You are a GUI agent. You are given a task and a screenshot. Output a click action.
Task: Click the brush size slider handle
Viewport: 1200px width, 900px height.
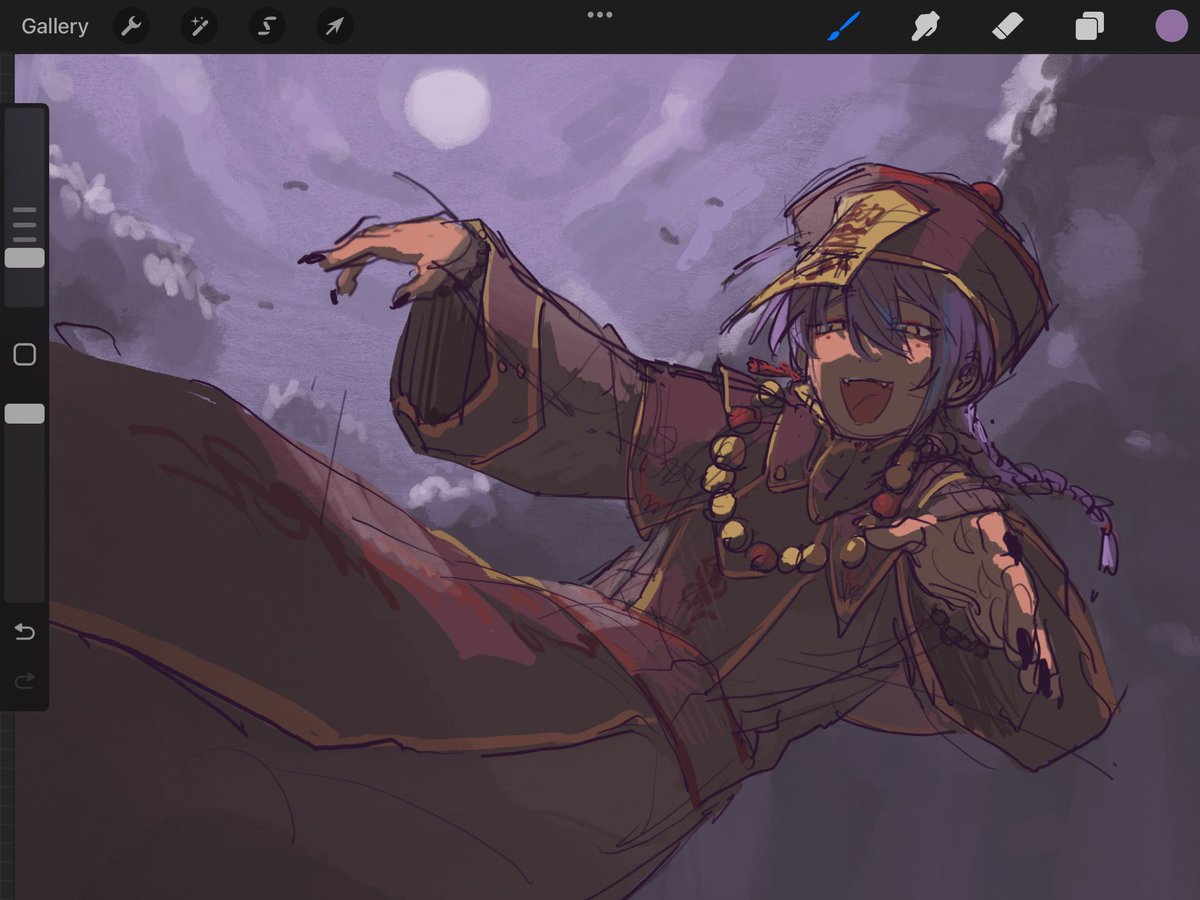(25, 258)
